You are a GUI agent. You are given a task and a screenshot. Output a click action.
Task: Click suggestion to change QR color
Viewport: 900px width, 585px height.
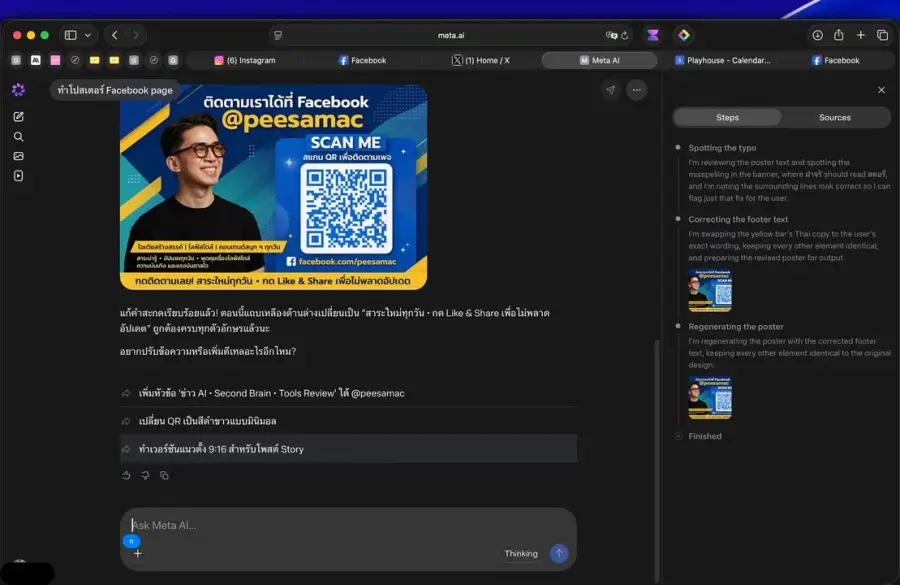pyautogui.click(x=348, y=421)
